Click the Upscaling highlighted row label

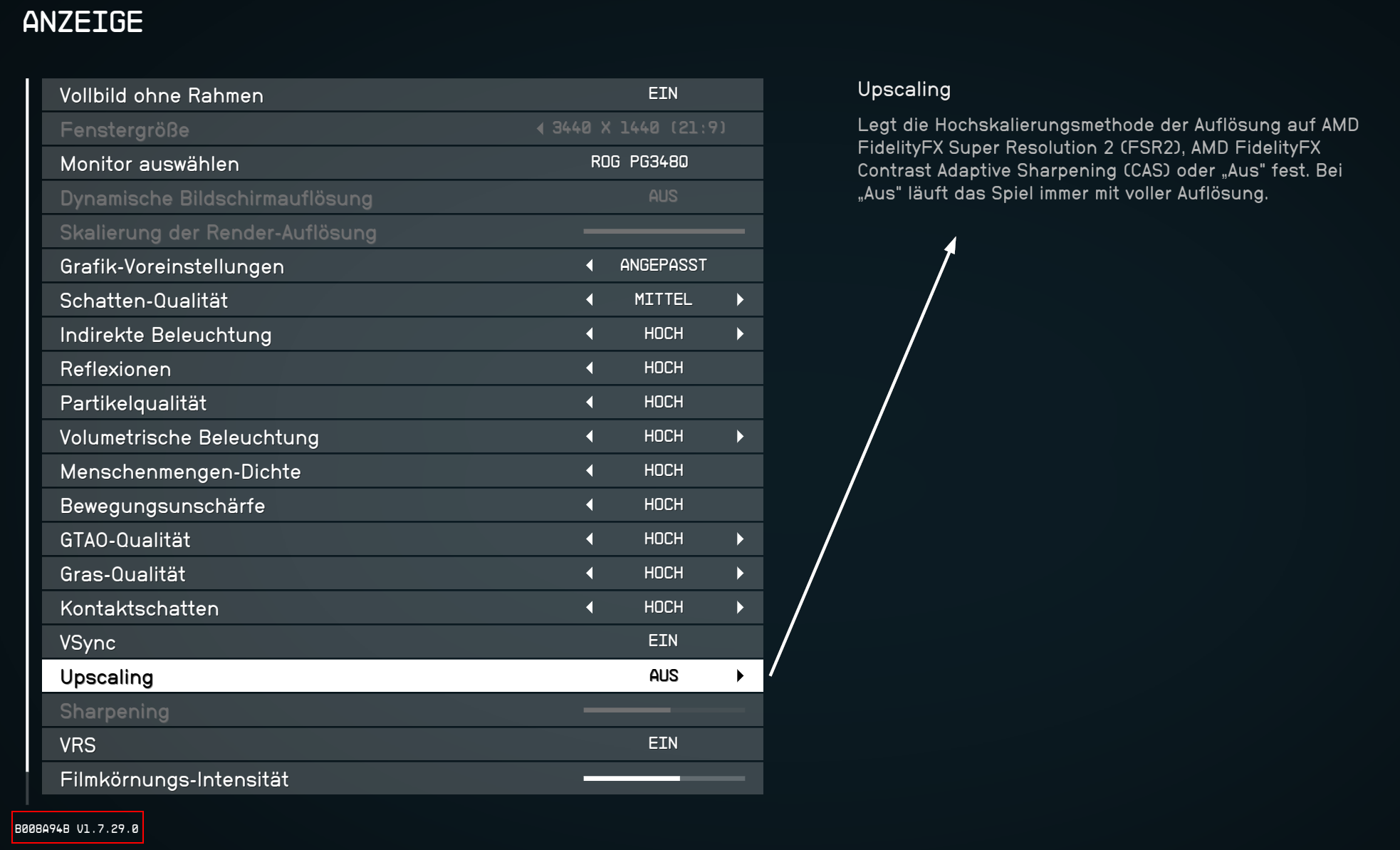tap(107, 677)
